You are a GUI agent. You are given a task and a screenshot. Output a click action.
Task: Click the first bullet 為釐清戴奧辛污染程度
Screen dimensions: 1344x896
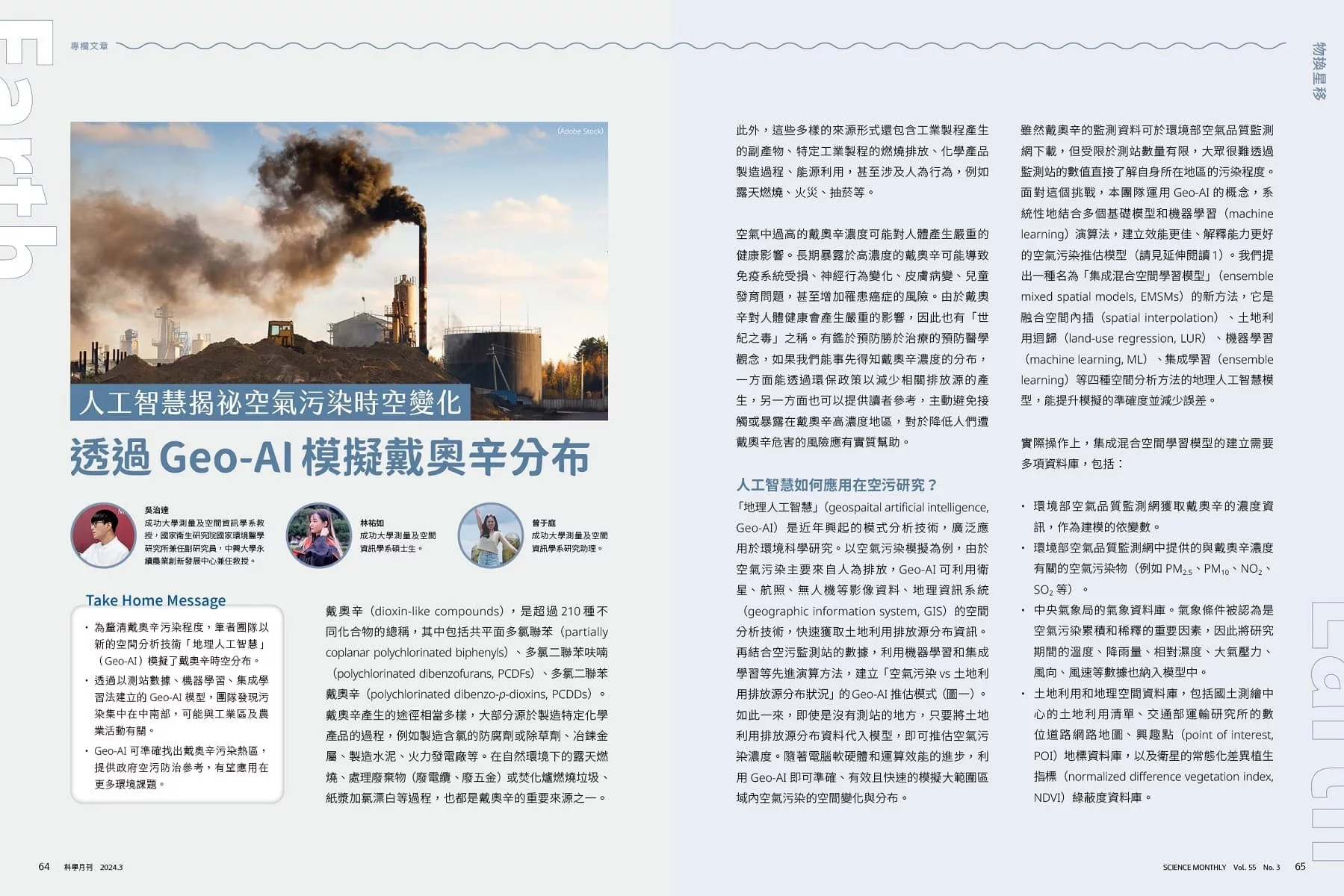(x=176, y=644)
